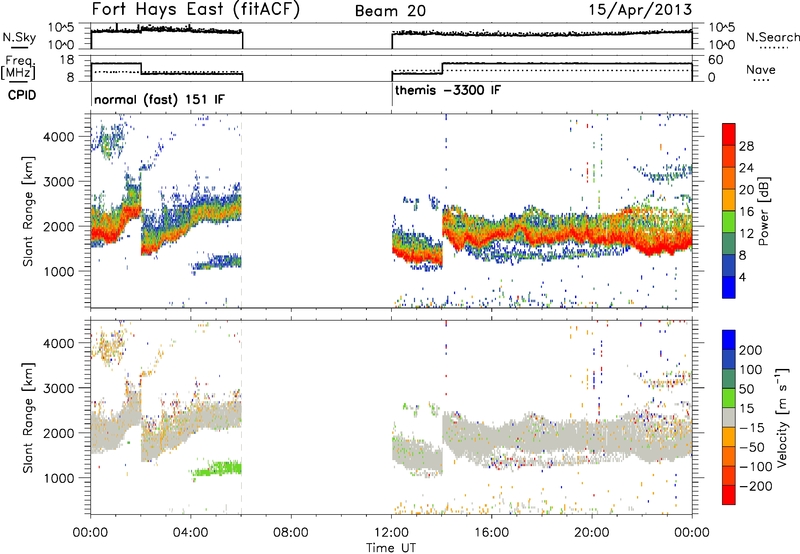Click the 'N.Sky' legend label
The image size is (800, 554).
click(x=19, y=37)
